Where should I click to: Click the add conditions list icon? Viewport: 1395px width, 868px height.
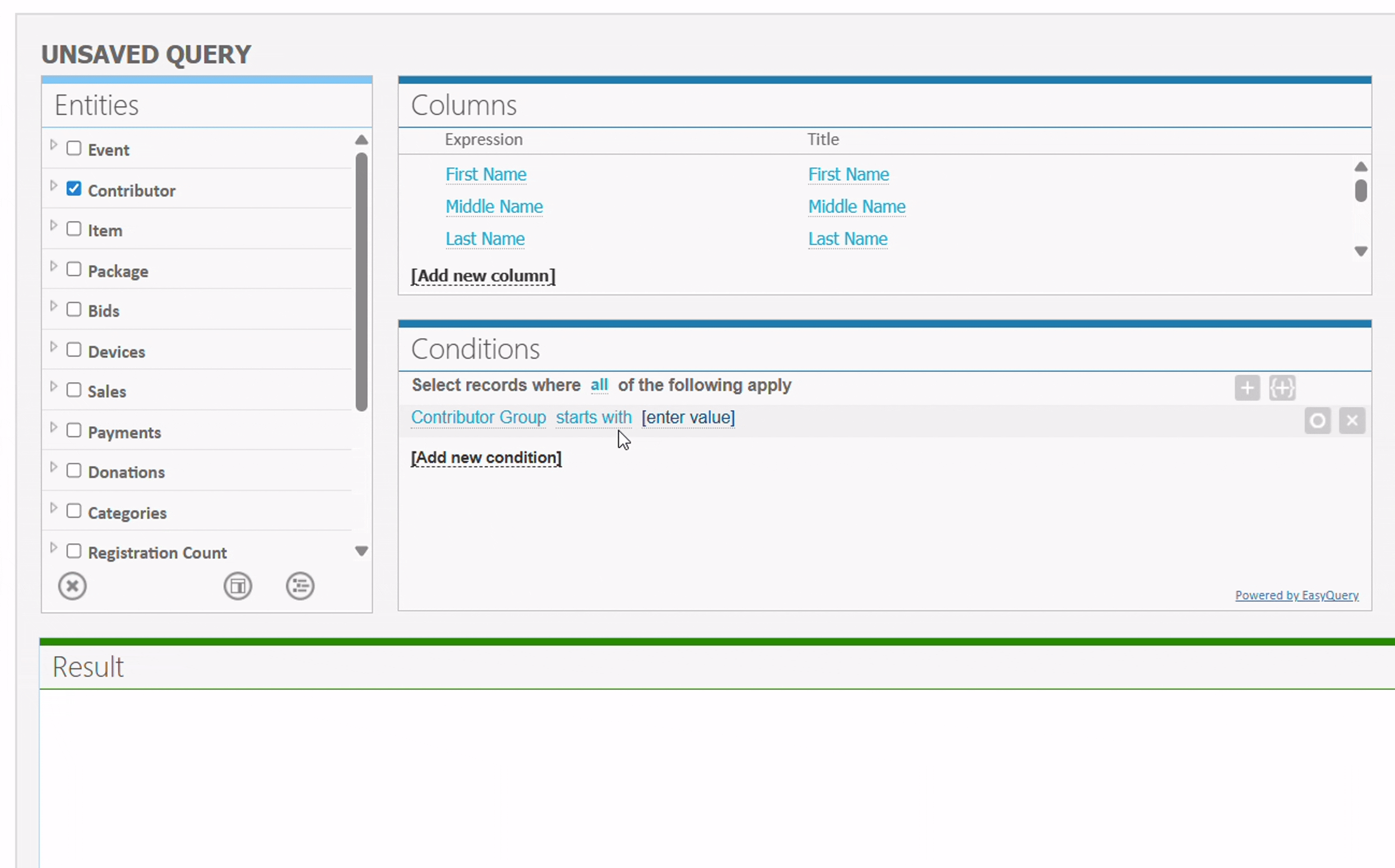click(300, 586)
